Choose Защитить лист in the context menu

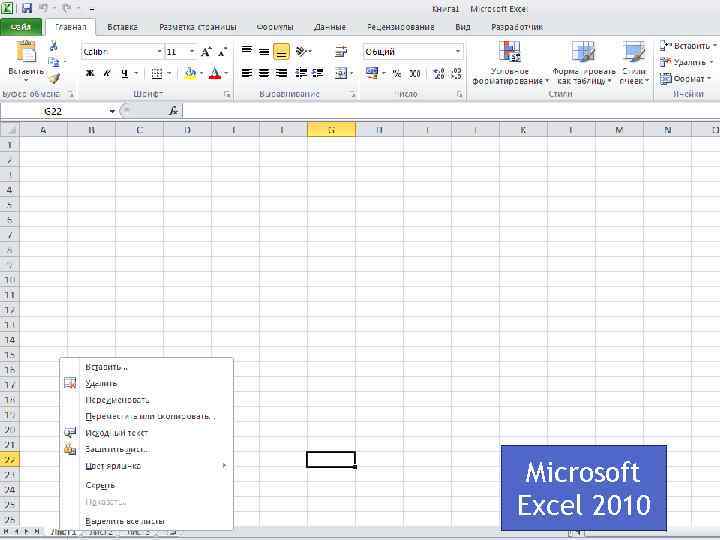[146, 450]
